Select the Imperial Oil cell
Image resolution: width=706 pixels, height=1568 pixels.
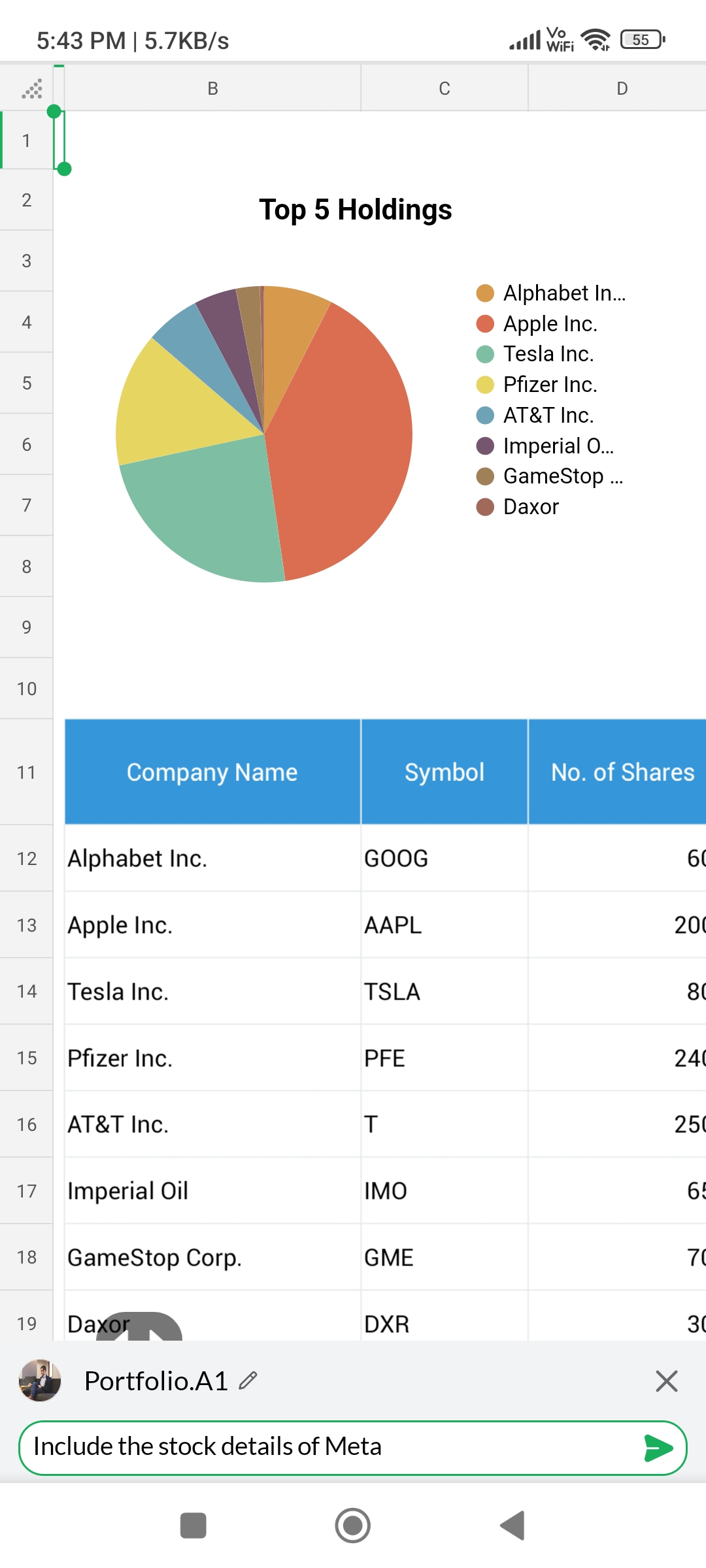pos(212,1191)
